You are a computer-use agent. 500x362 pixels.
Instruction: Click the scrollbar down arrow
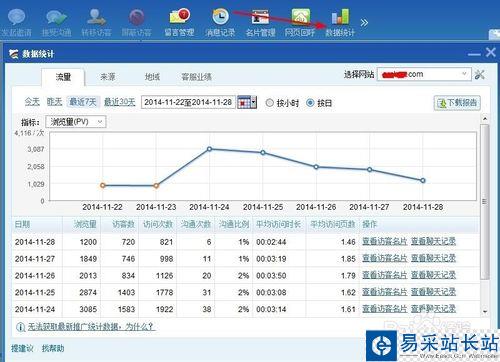point(485,312)
